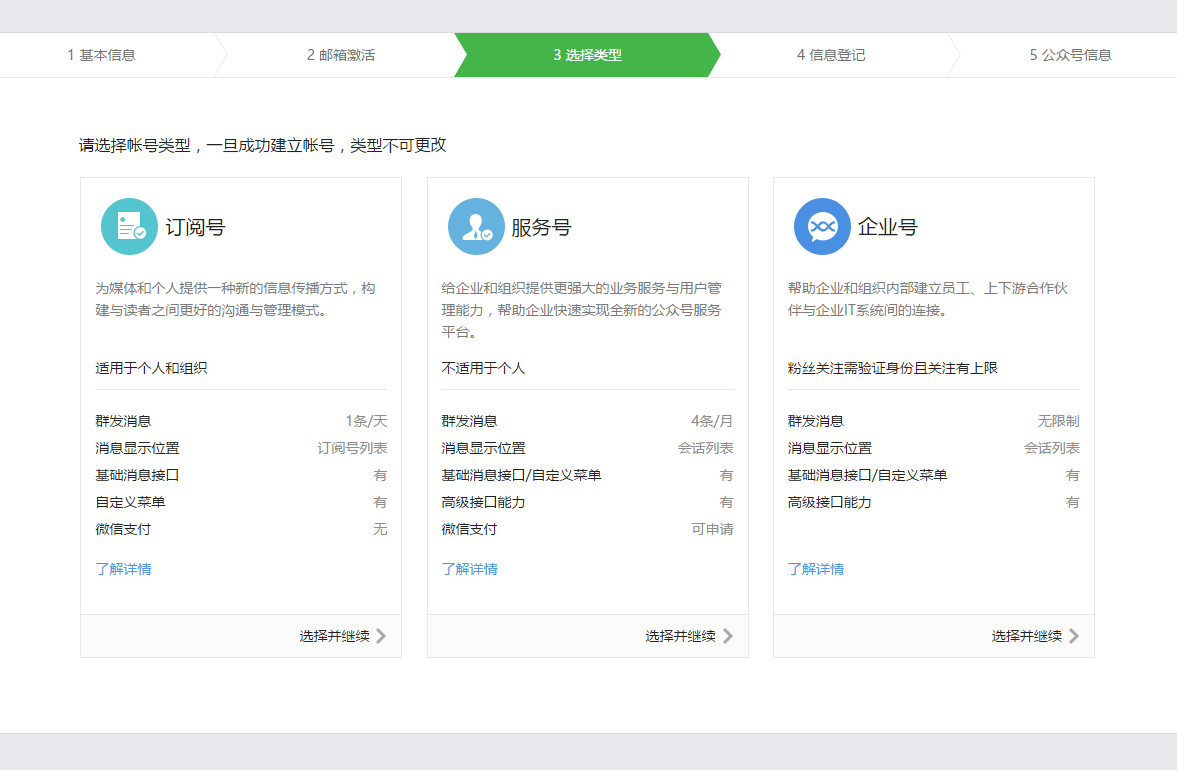Choose 企业号 with 选择并继续
This screenshot has width=1177, height=770.
tap(1027, 636)
